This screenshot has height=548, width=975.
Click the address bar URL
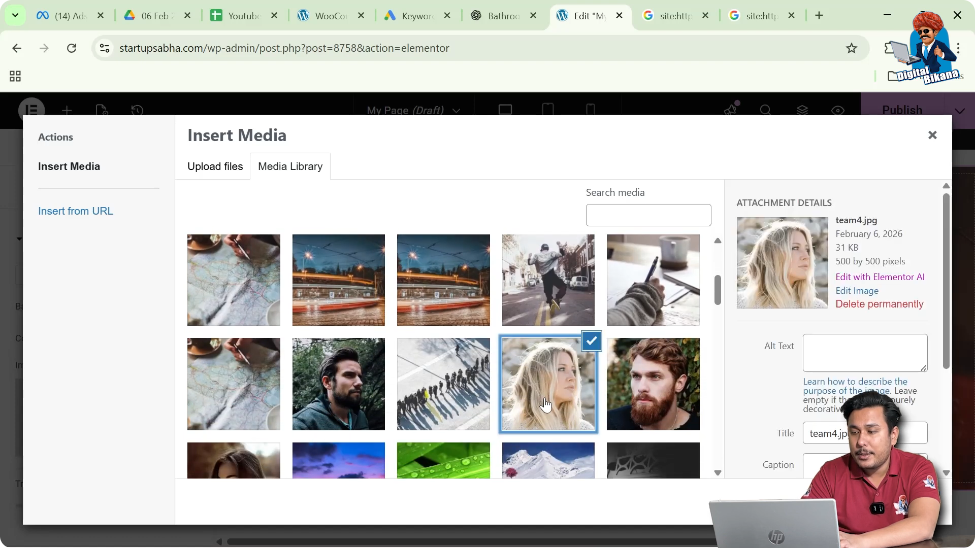[284, 48]
